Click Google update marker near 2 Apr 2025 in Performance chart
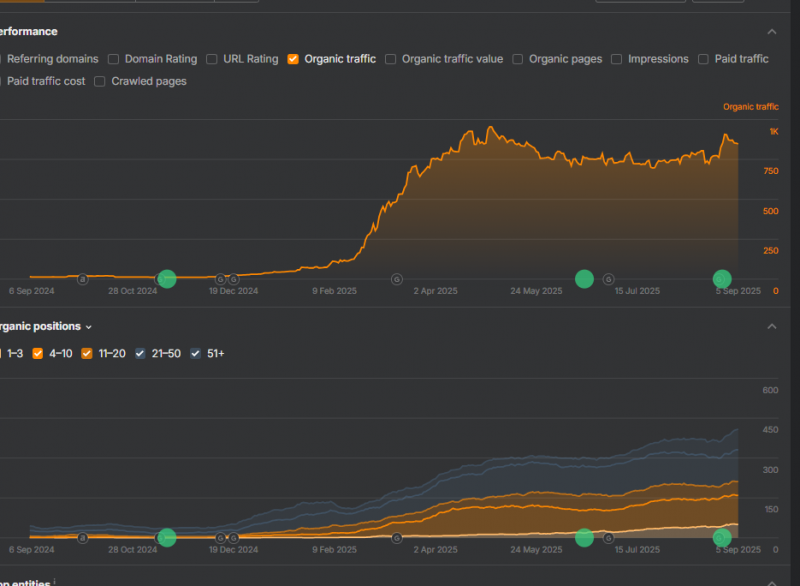This screenshot has width=800, height=586. (x=396, y=279)
